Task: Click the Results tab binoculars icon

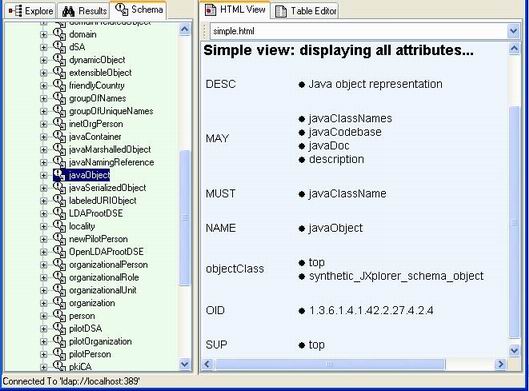Action: point(68,11)
